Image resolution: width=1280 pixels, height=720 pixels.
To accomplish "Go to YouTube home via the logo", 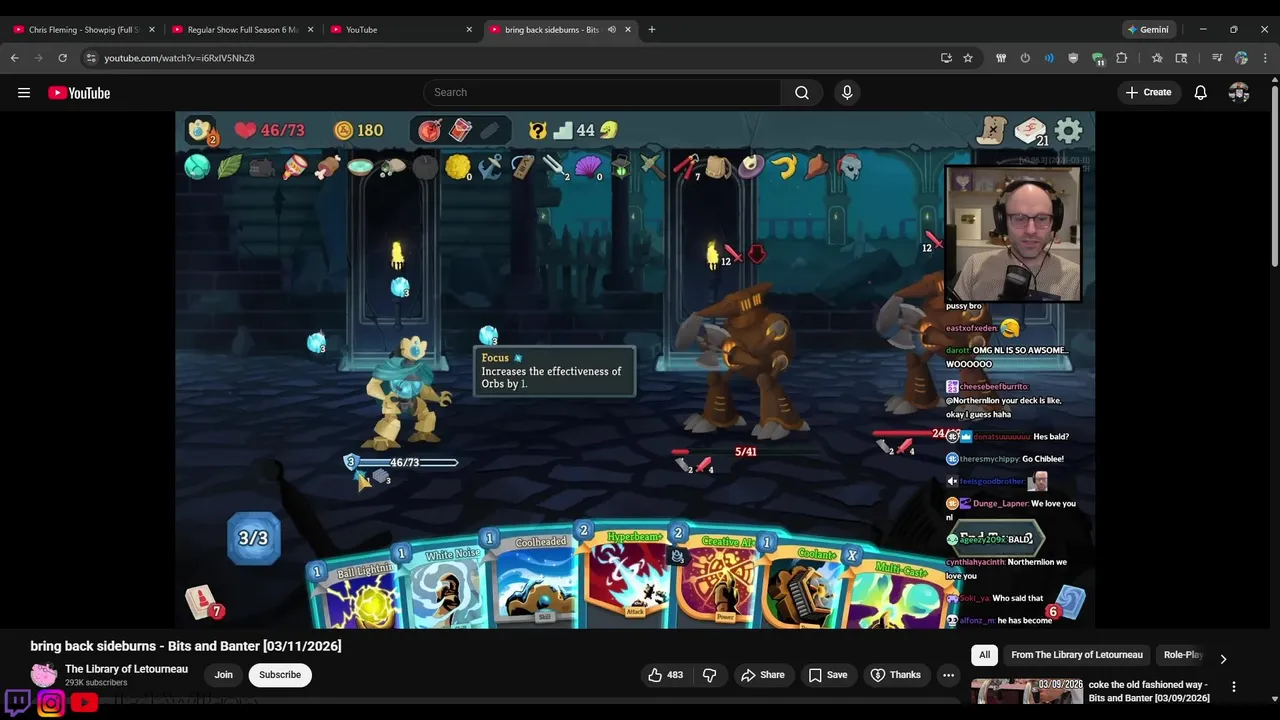I will point(79,93).
